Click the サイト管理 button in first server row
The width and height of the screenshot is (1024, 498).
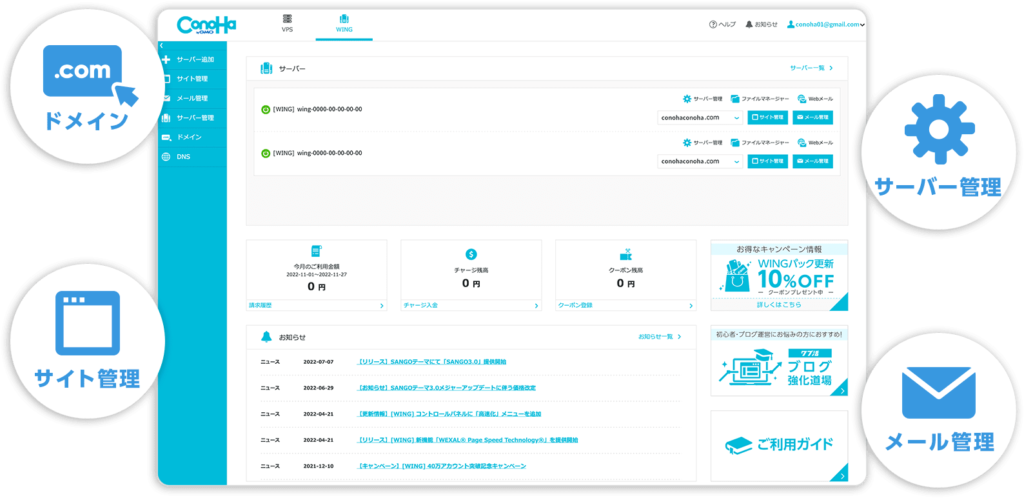coord(768,117)
